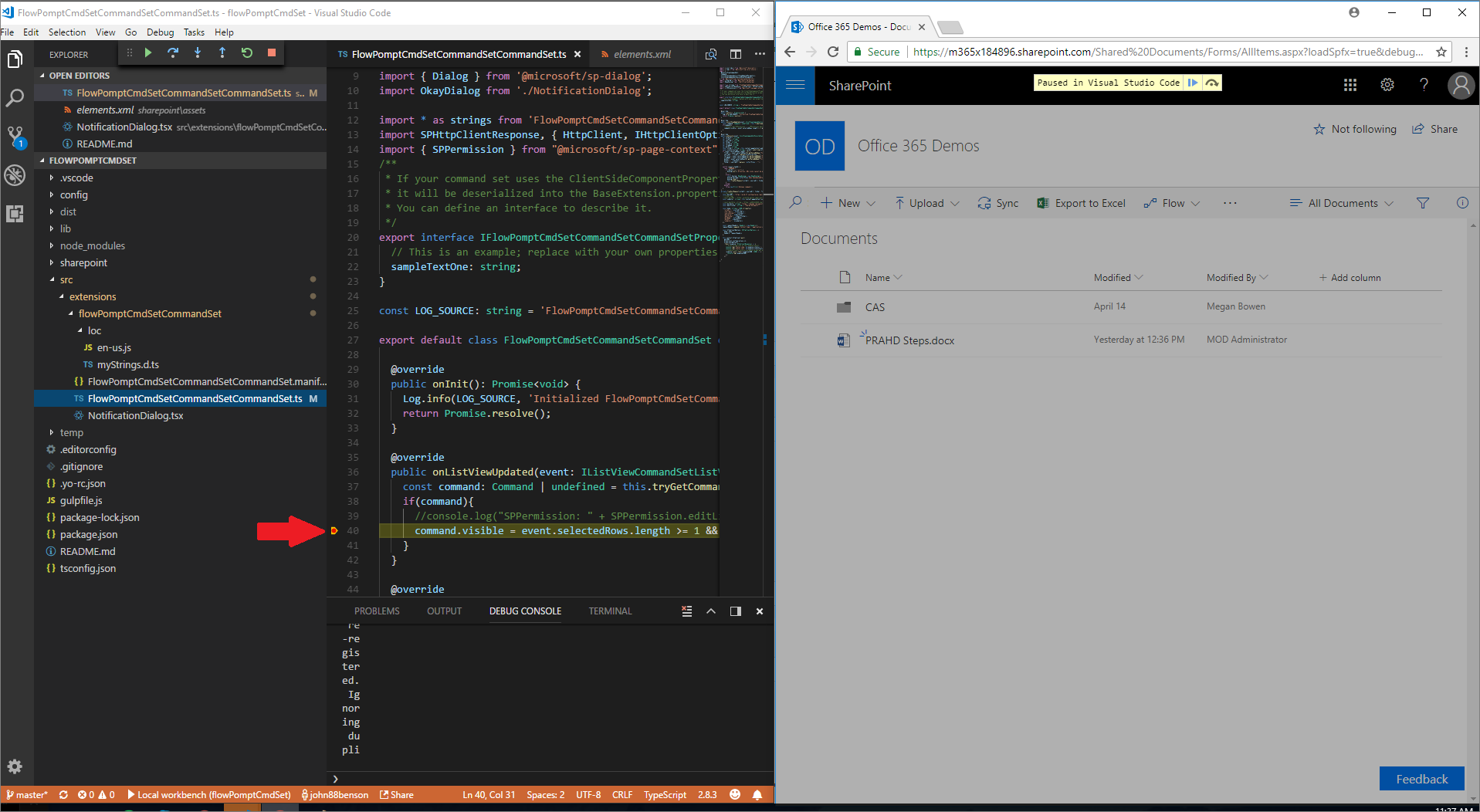Click the Feedback button

tap(1421, 779)
